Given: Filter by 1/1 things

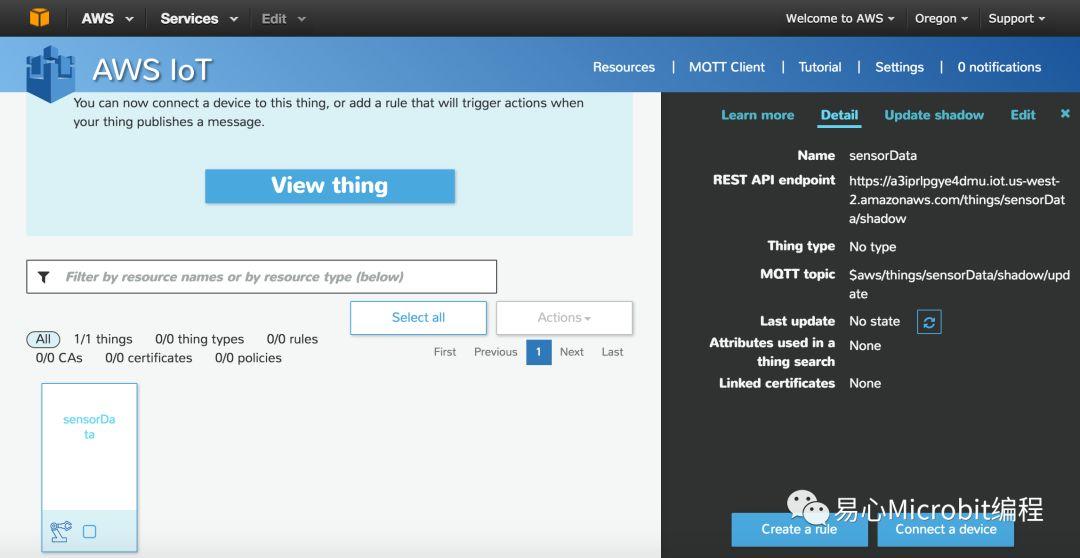Looking at the screenshot, I should (103, 339).
